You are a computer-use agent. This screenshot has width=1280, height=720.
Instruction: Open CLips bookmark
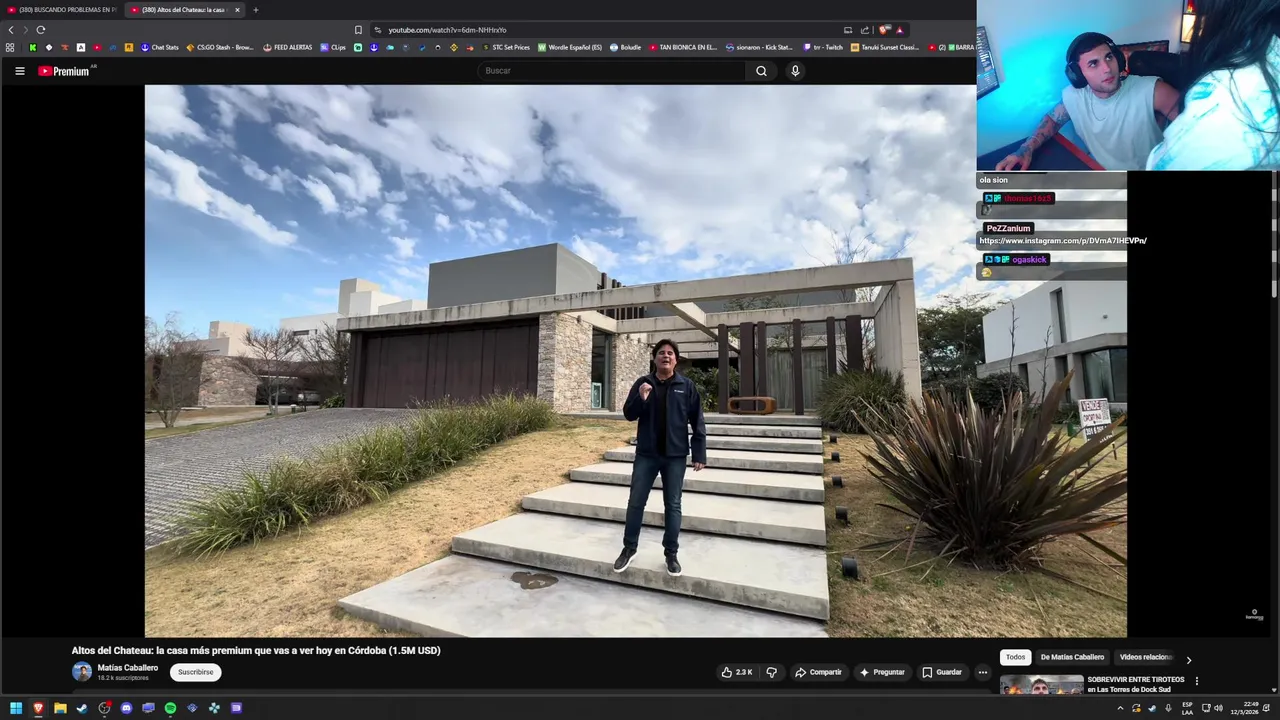(333, 47)
